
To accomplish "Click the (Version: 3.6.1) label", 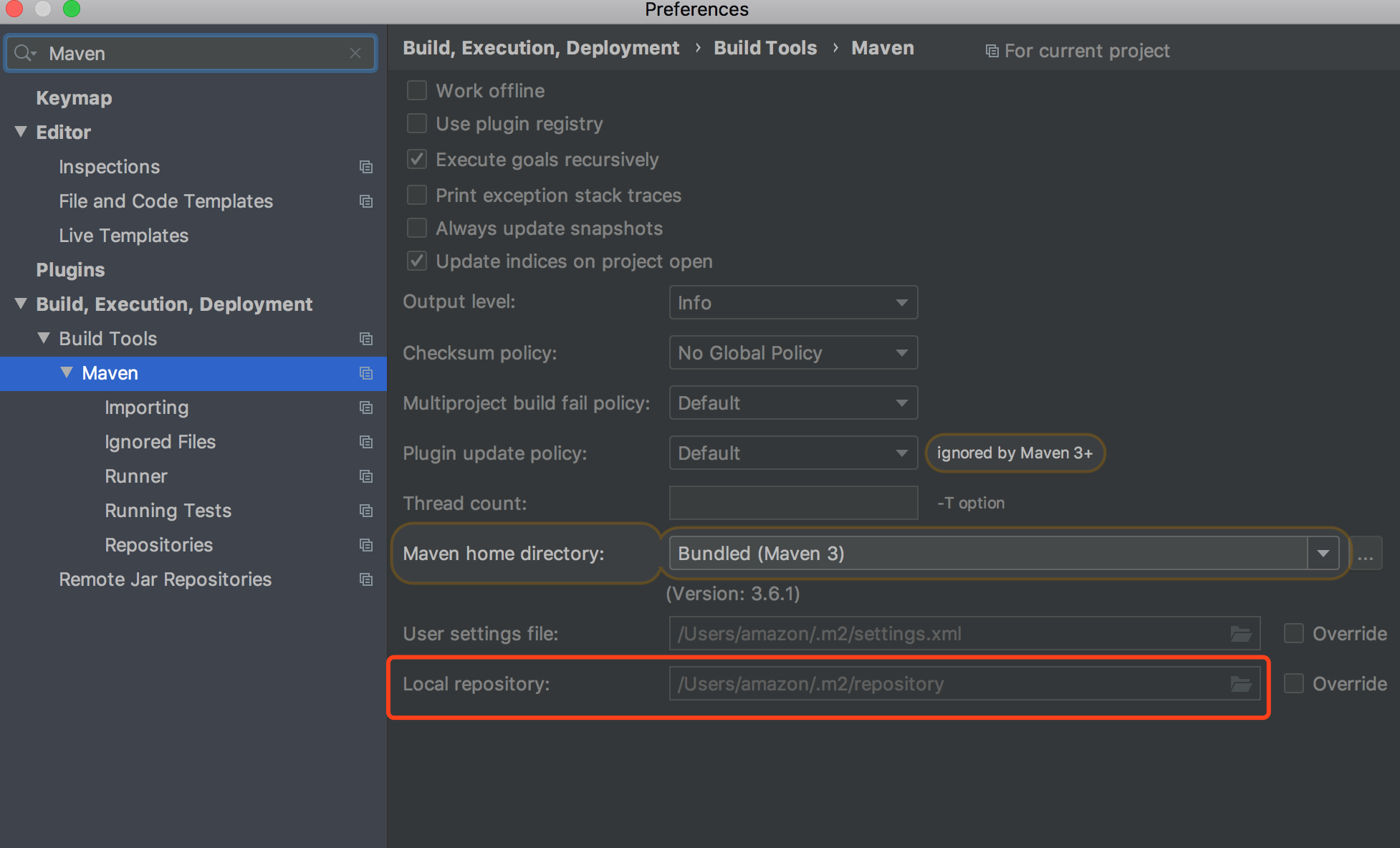I will (733, 594).
